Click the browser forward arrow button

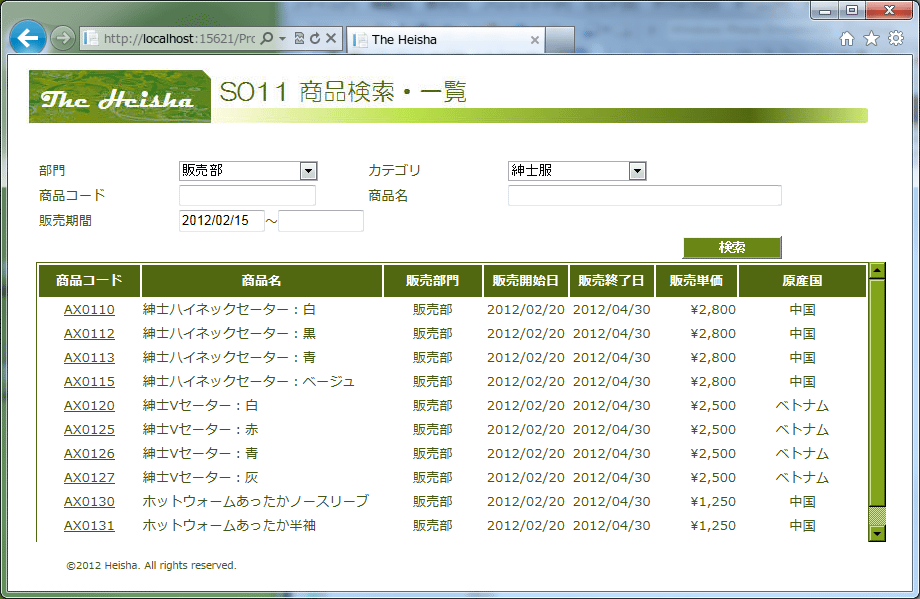62,39
